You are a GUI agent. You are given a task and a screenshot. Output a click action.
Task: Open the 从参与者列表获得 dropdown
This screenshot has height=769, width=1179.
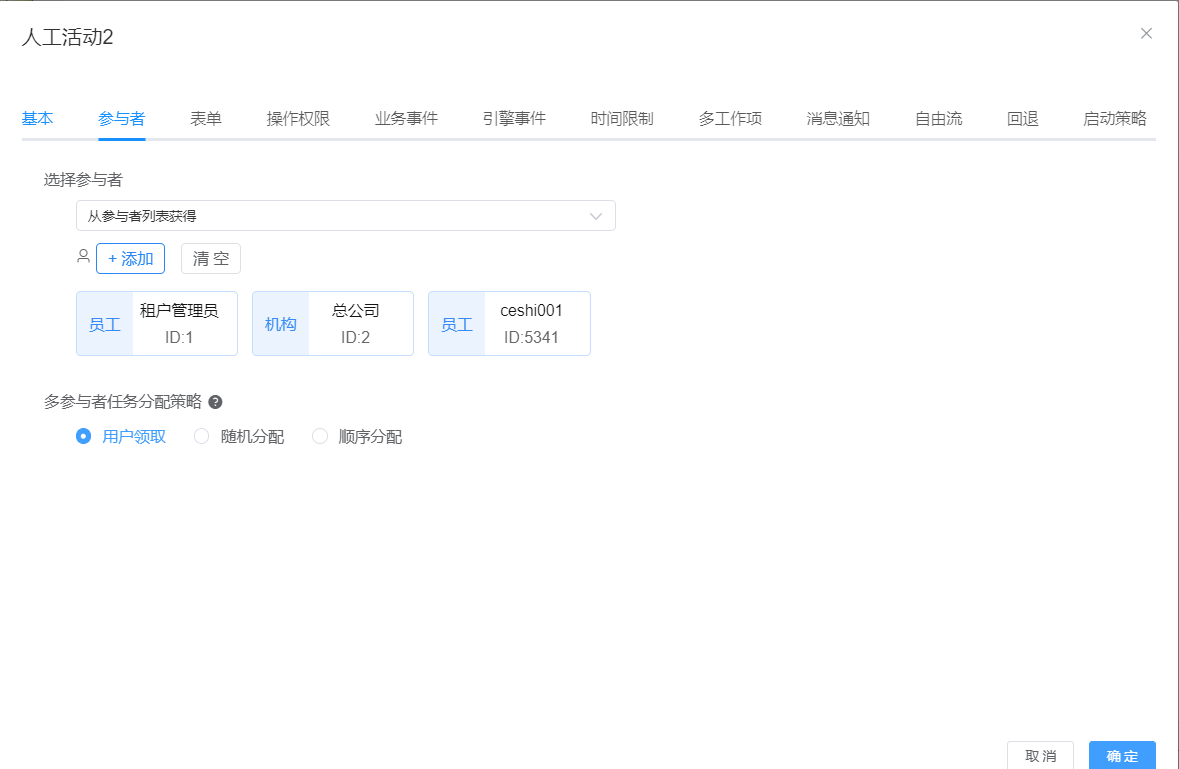(345, 216)
